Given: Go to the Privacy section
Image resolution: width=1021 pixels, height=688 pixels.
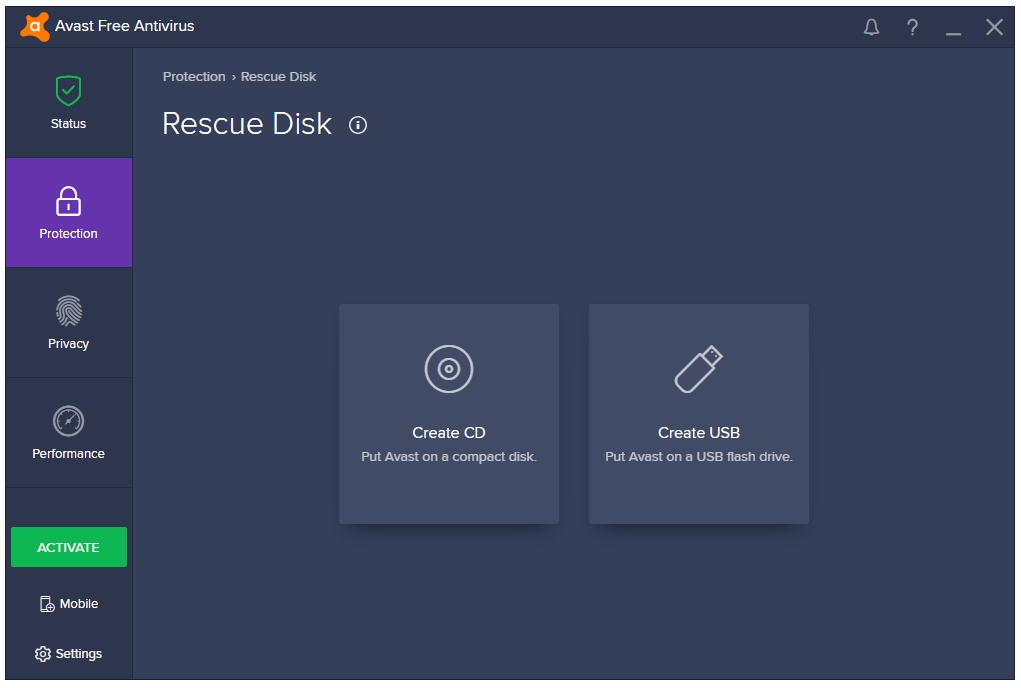Looking at the screenshot, I should (x=68, y=323).
